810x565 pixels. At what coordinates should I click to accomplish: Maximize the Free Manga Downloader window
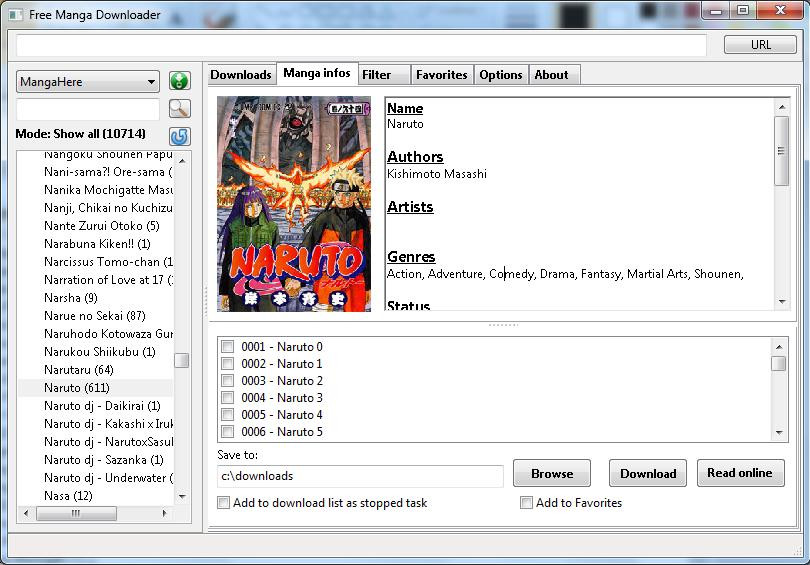(743, 10)
